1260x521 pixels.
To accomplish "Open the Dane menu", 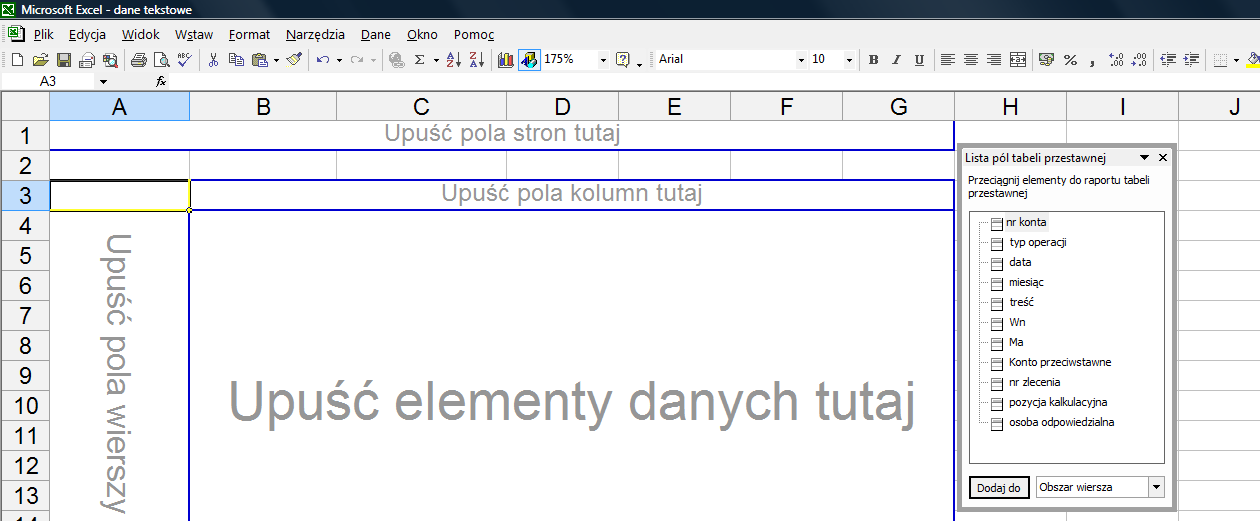I will [376, 34].
